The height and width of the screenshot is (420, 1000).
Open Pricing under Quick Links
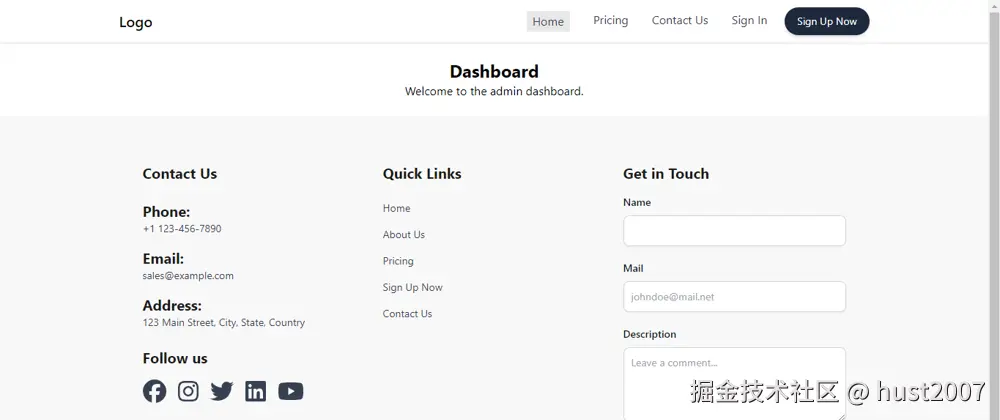coord(398,261)
